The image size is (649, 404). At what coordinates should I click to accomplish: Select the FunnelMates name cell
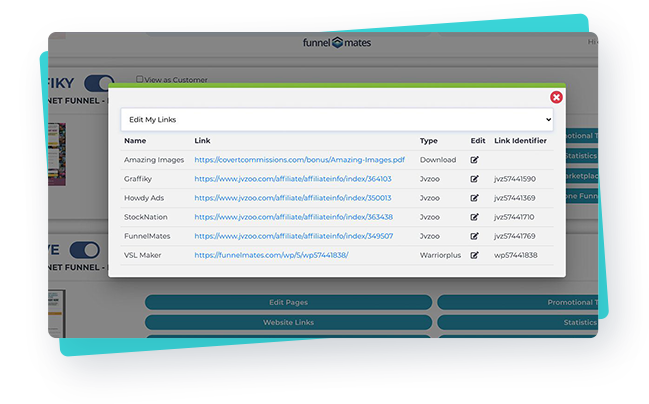tap(147, 236)
